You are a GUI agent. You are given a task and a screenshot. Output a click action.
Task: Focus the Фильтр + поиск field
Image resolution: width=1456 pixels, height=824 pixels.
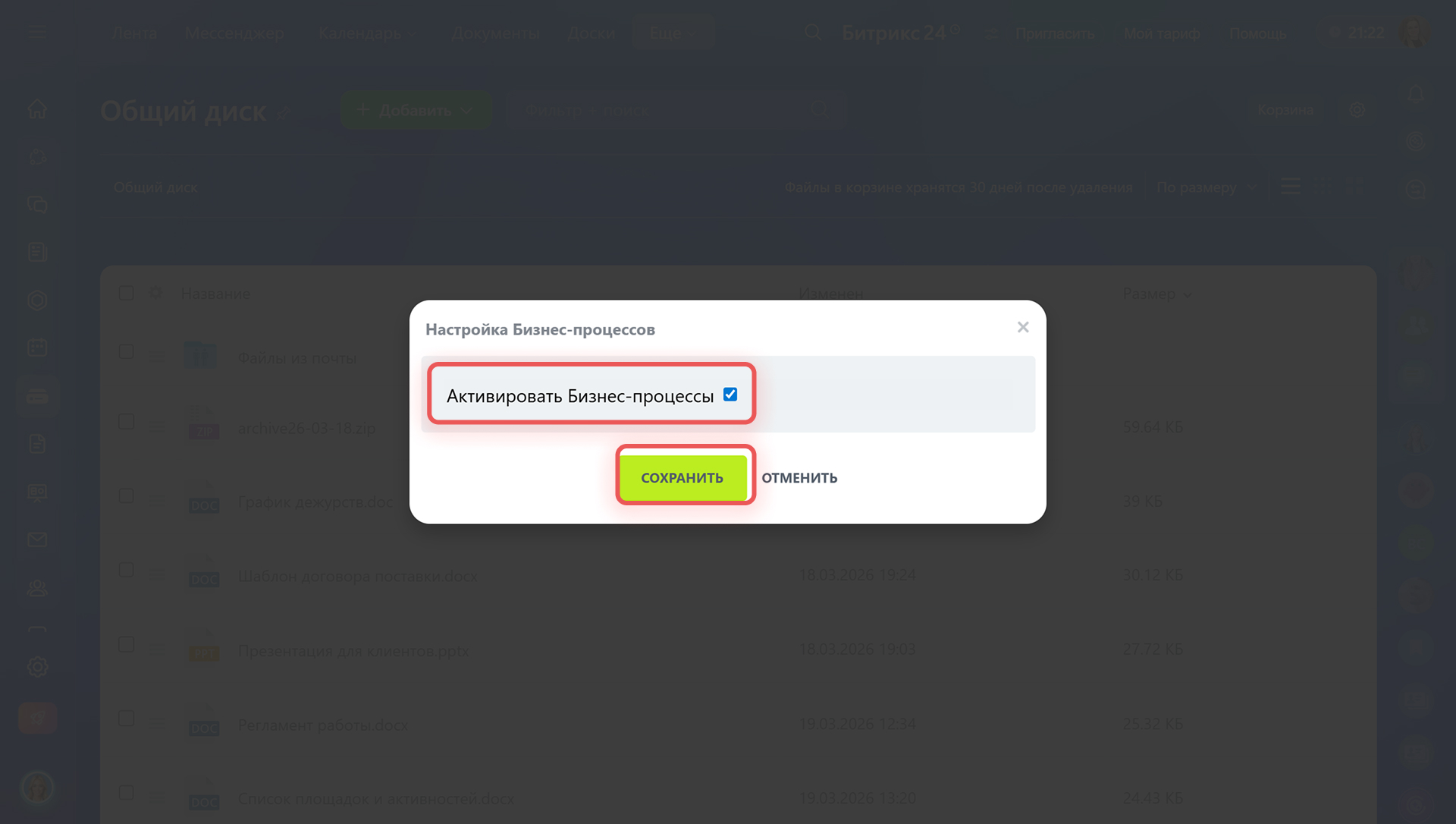click(x=675, y=110)
